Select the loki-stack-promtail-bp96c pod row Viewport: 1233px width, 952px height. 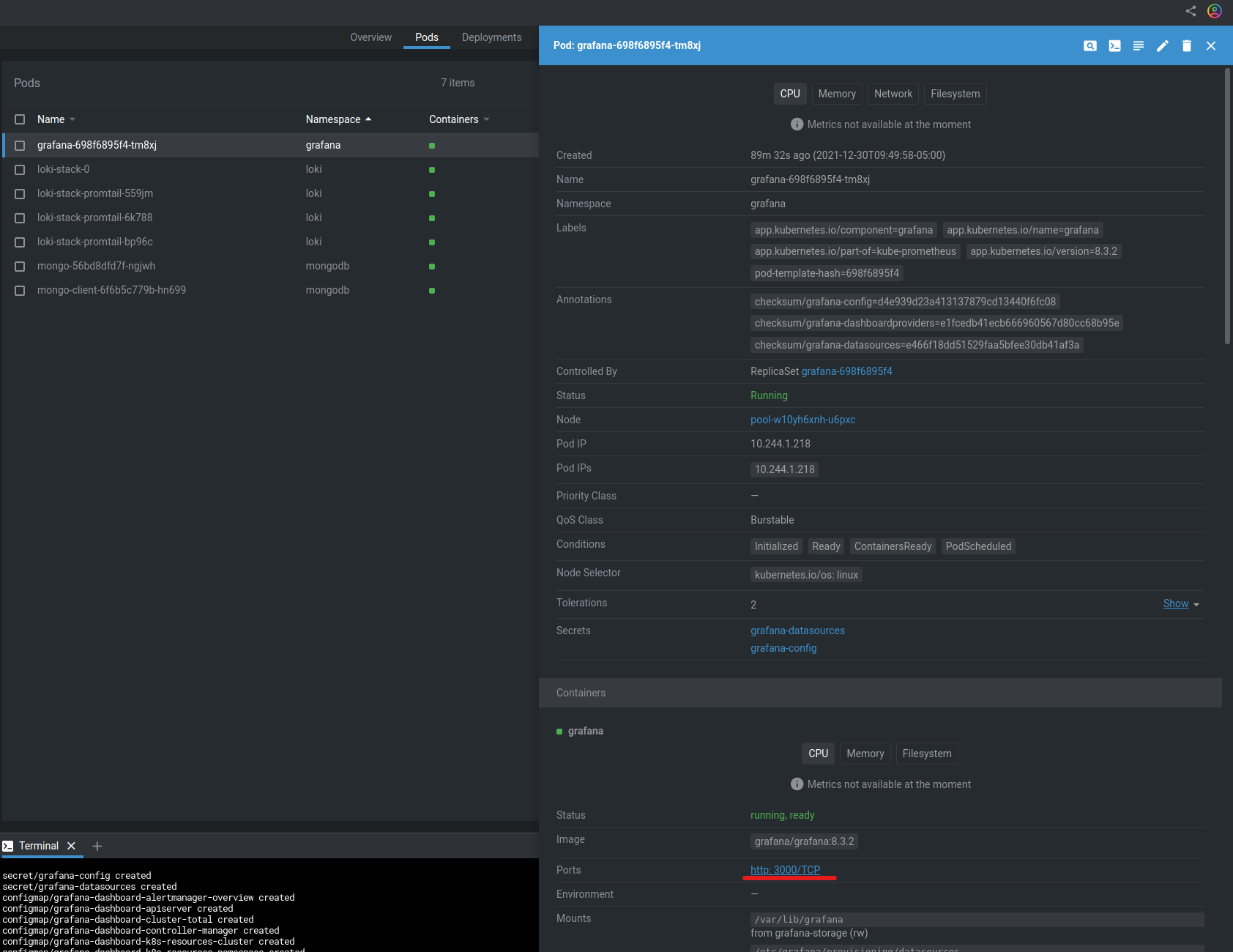[x=271, y=242]
